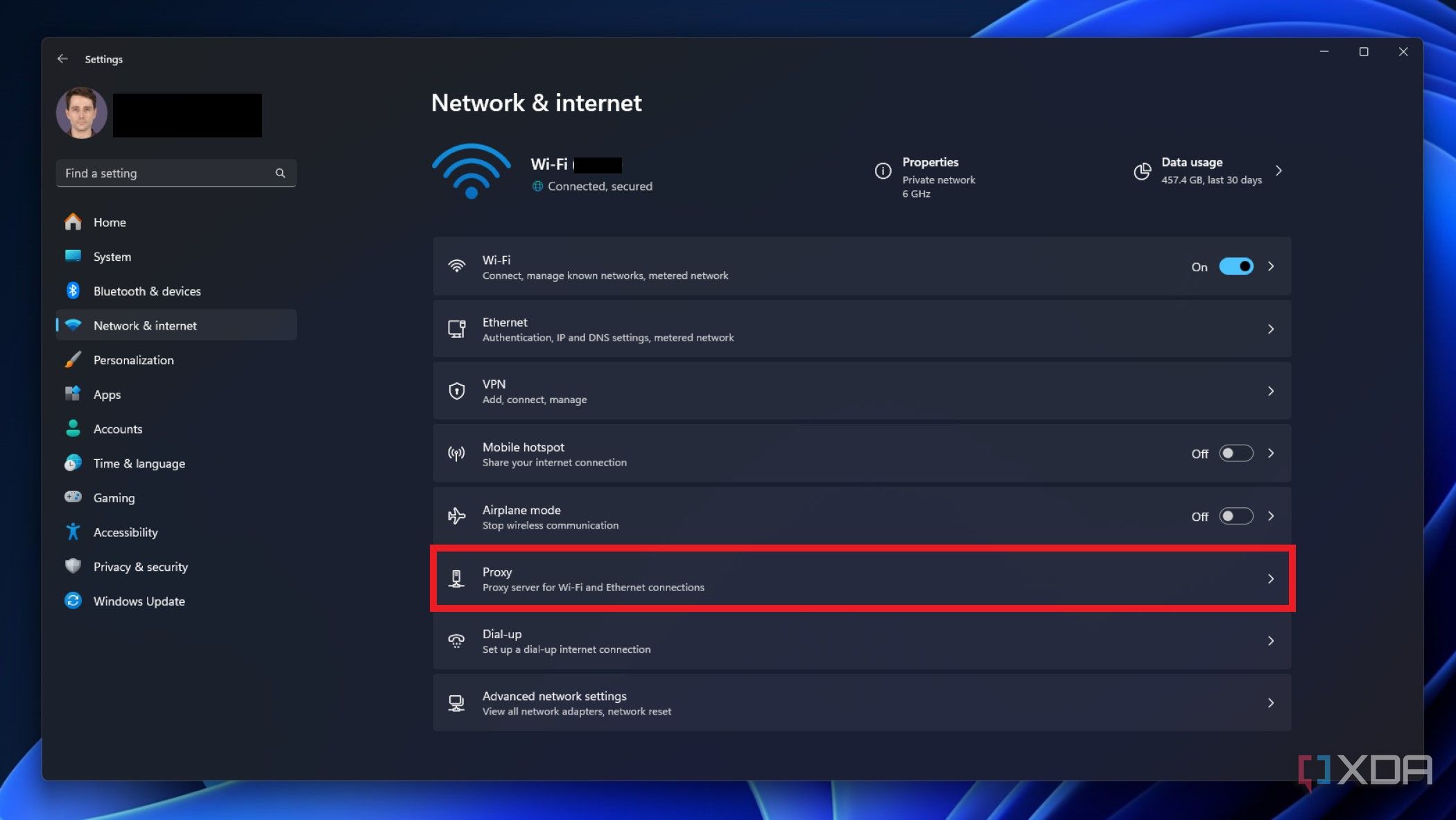The height and width of the screenshot is (820, 1456).
Task: Toggle Wi-Fi off
Action: pos(1236,266)
